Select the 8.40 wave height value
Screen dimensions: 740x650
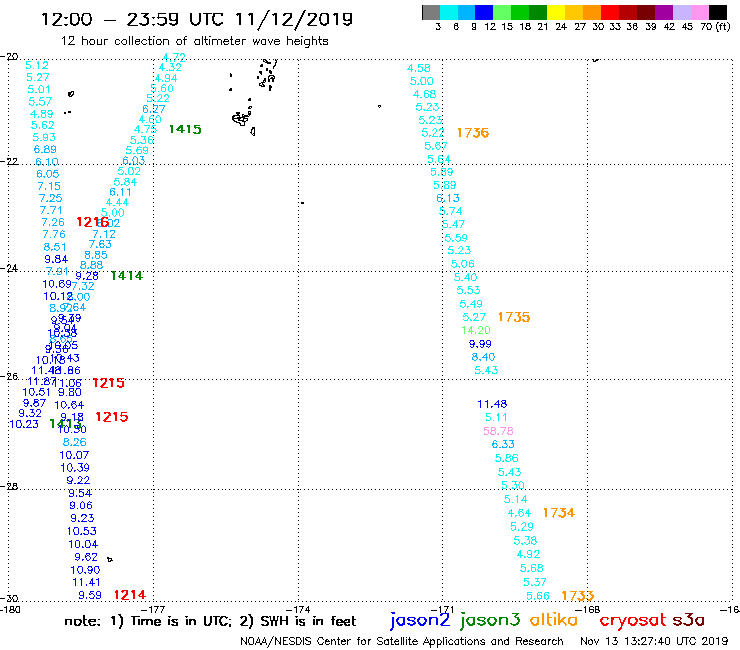(x=483, y=357)
